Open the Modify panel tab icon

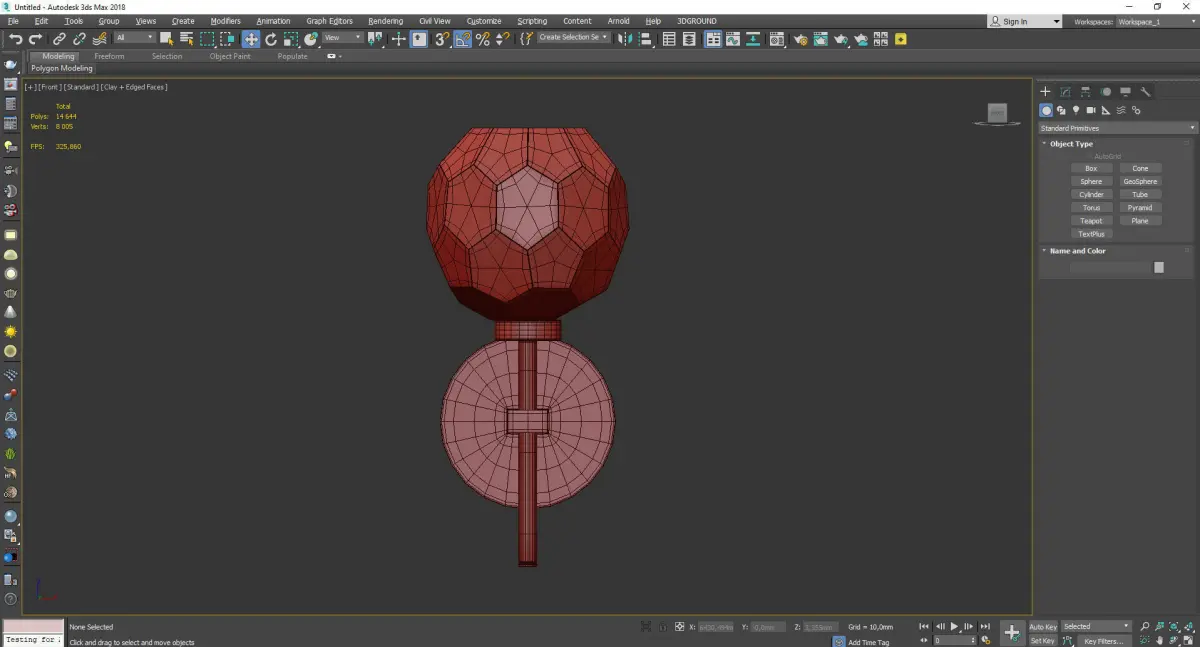pyautogui.click(x=1066, y=92)
